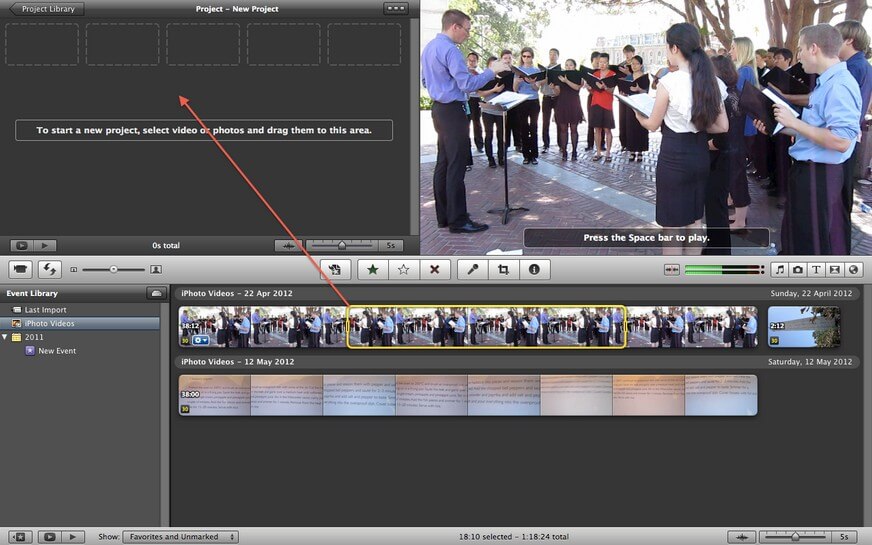Click the small thumbnail size icon
This screenshot has width=872, height=545.
(x=73, y=270)
